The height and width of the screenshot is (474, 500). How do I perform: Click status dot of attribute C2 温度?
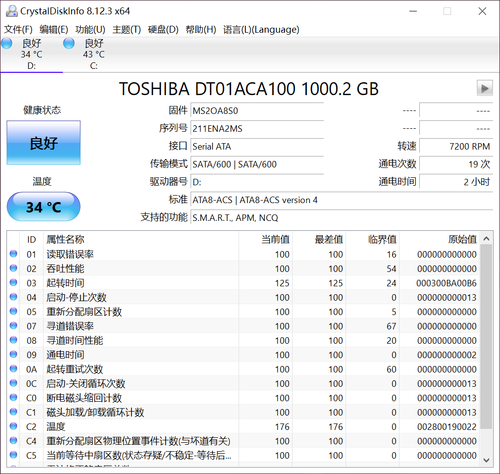(13, 426)
